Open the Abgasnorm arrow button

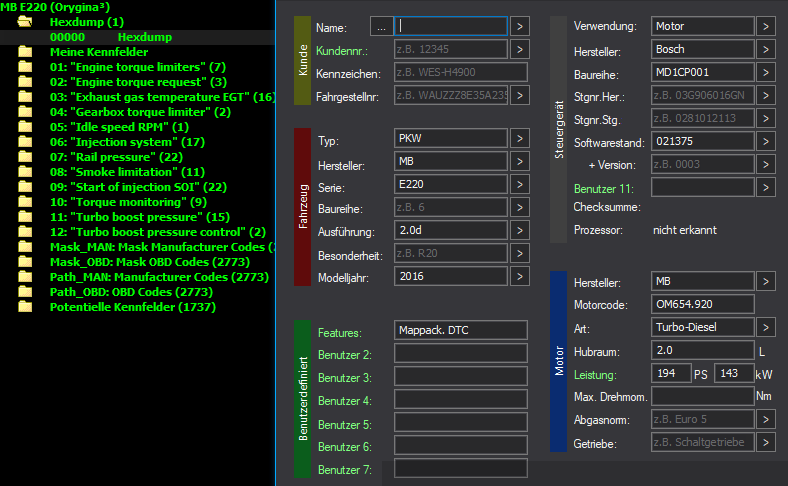coord(765,419)
